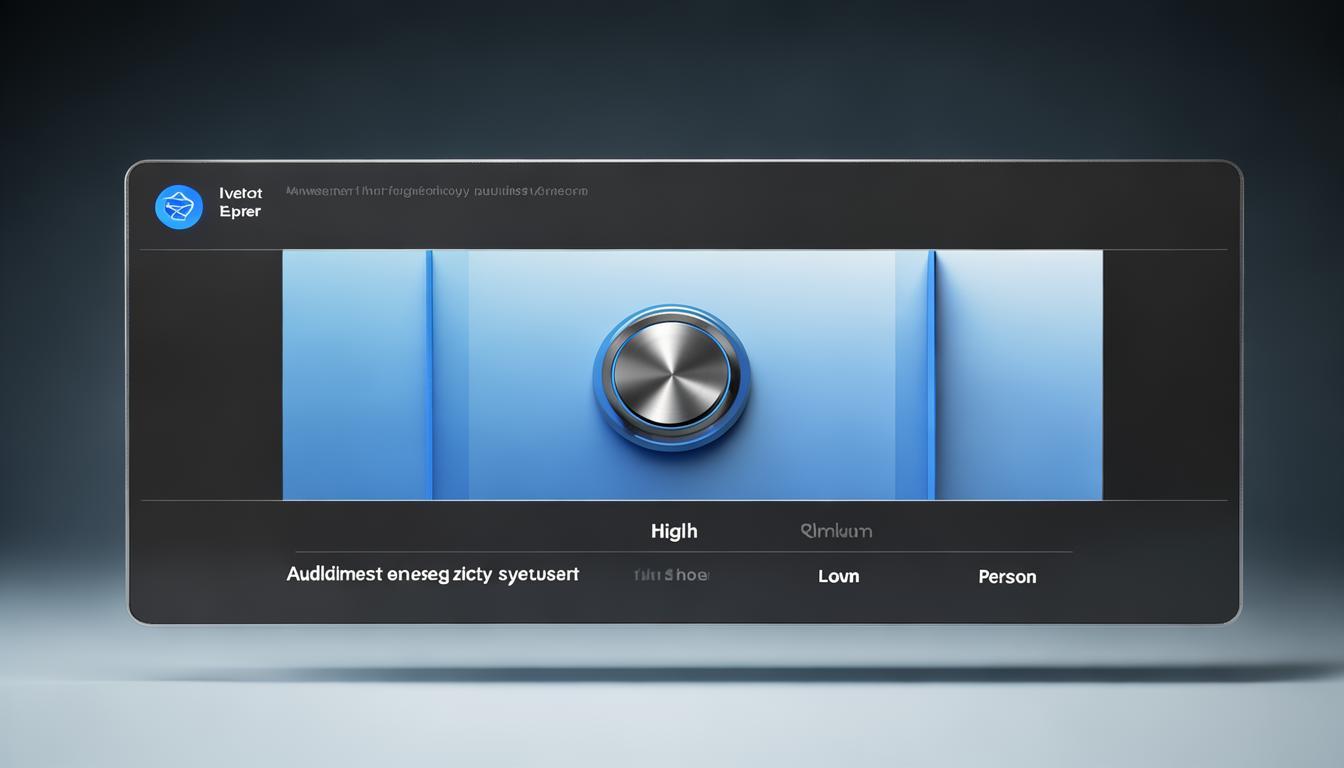Click the left vertical blue divider handle
1344x768 pixels.
coord(429,375)
